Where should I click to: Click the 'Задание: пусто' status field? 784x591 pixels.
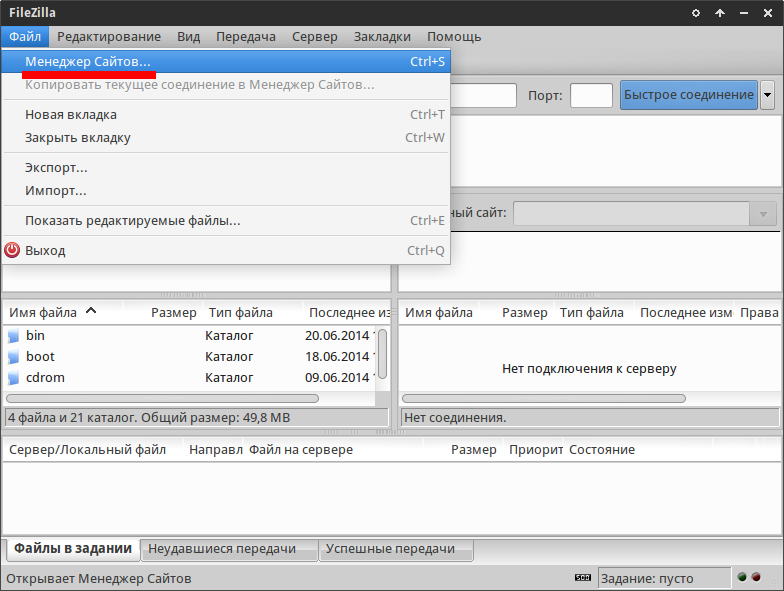point(664,578)
